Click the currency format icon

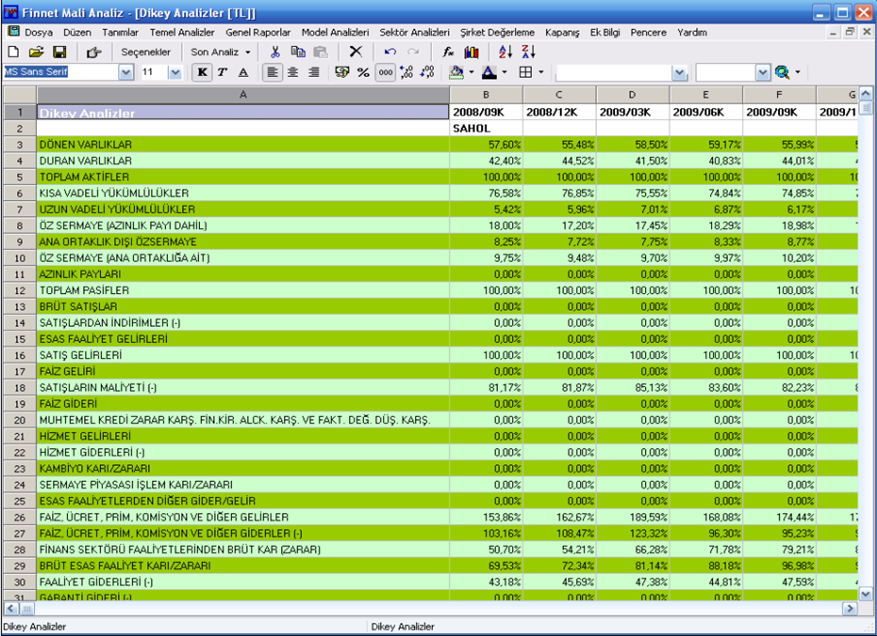342,72
